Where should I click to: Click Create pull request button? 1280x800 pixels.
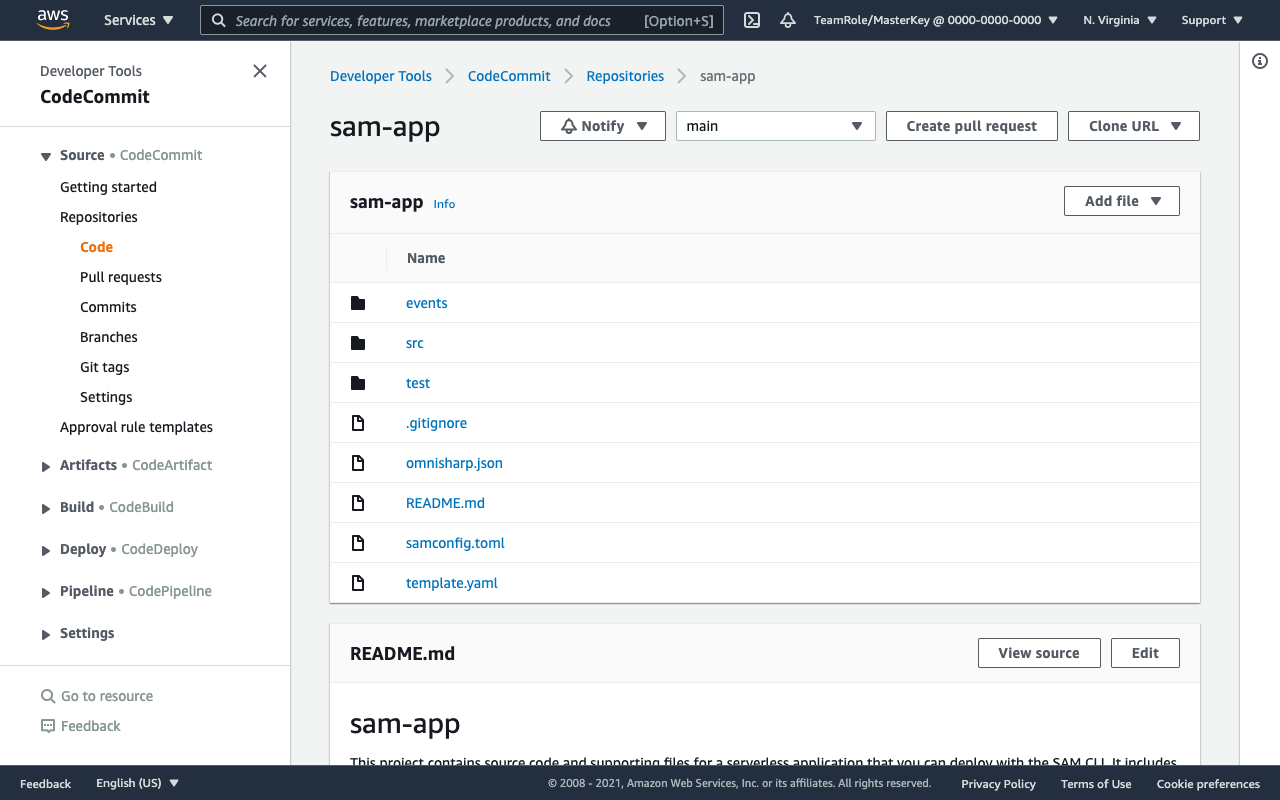(x=972, y=126)
